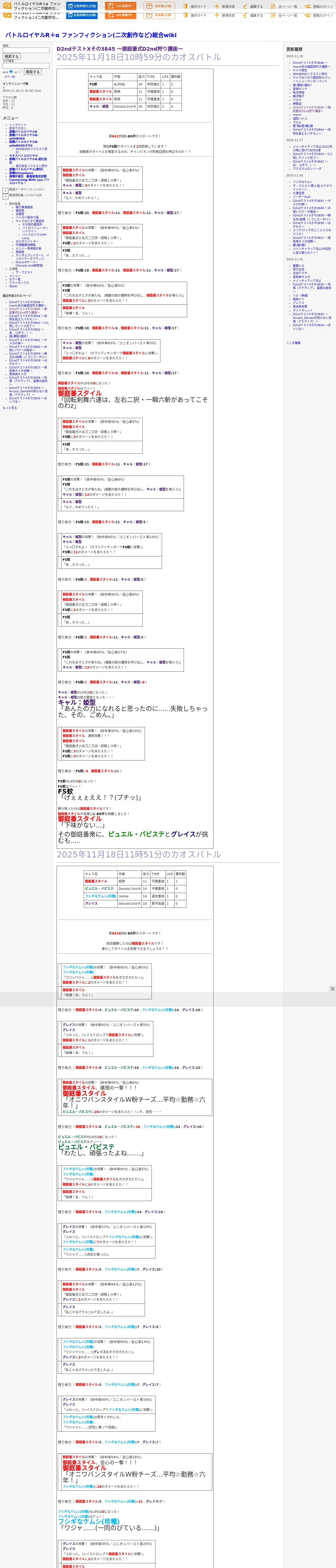Open 会議室 board link
The image size is (336, 1568).
pos(20,214)
